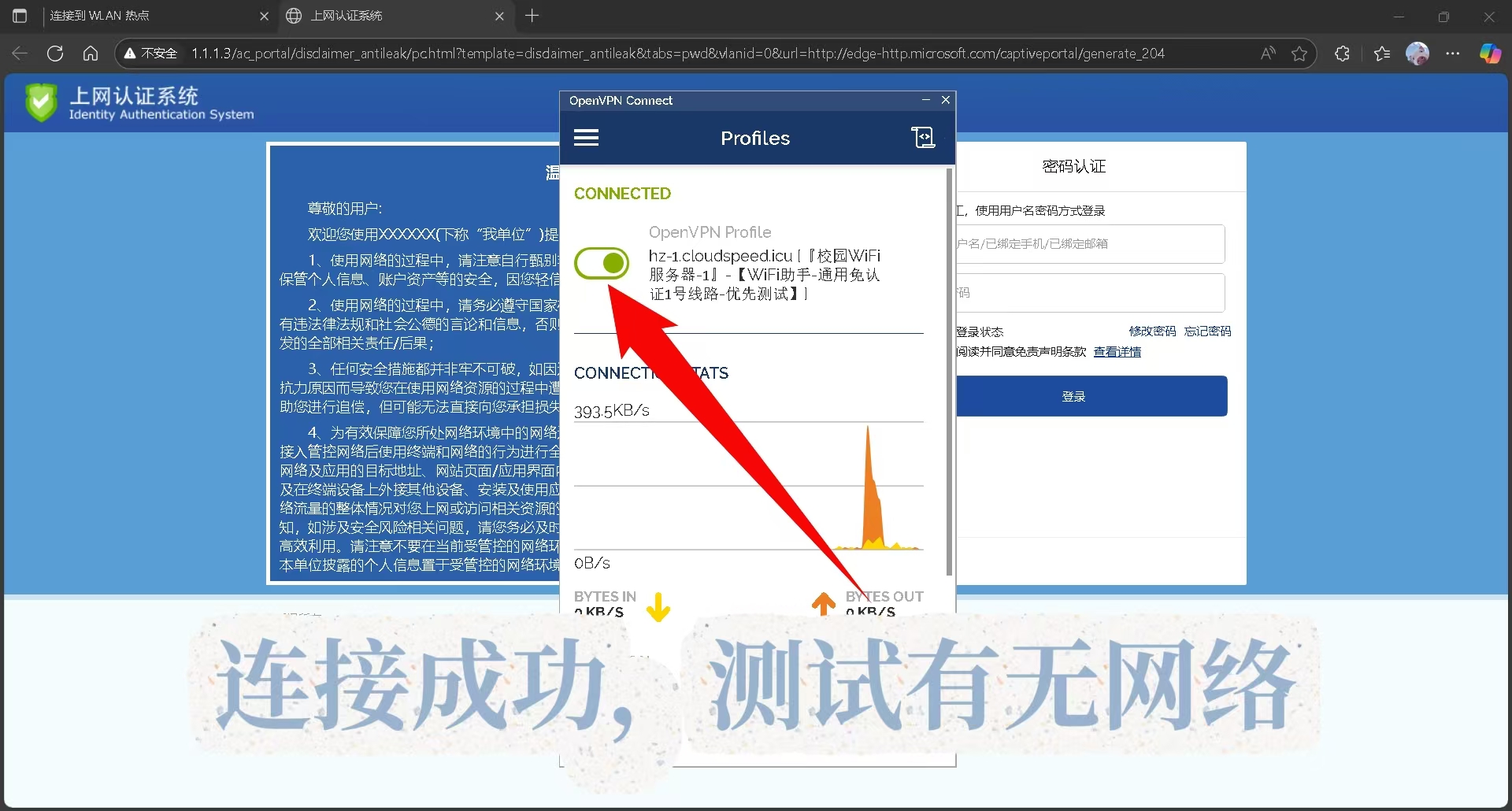Click the blue 登录 button
Image resolution: width=1512 pixels, height=811 pixels.
tap(1091, 396)
